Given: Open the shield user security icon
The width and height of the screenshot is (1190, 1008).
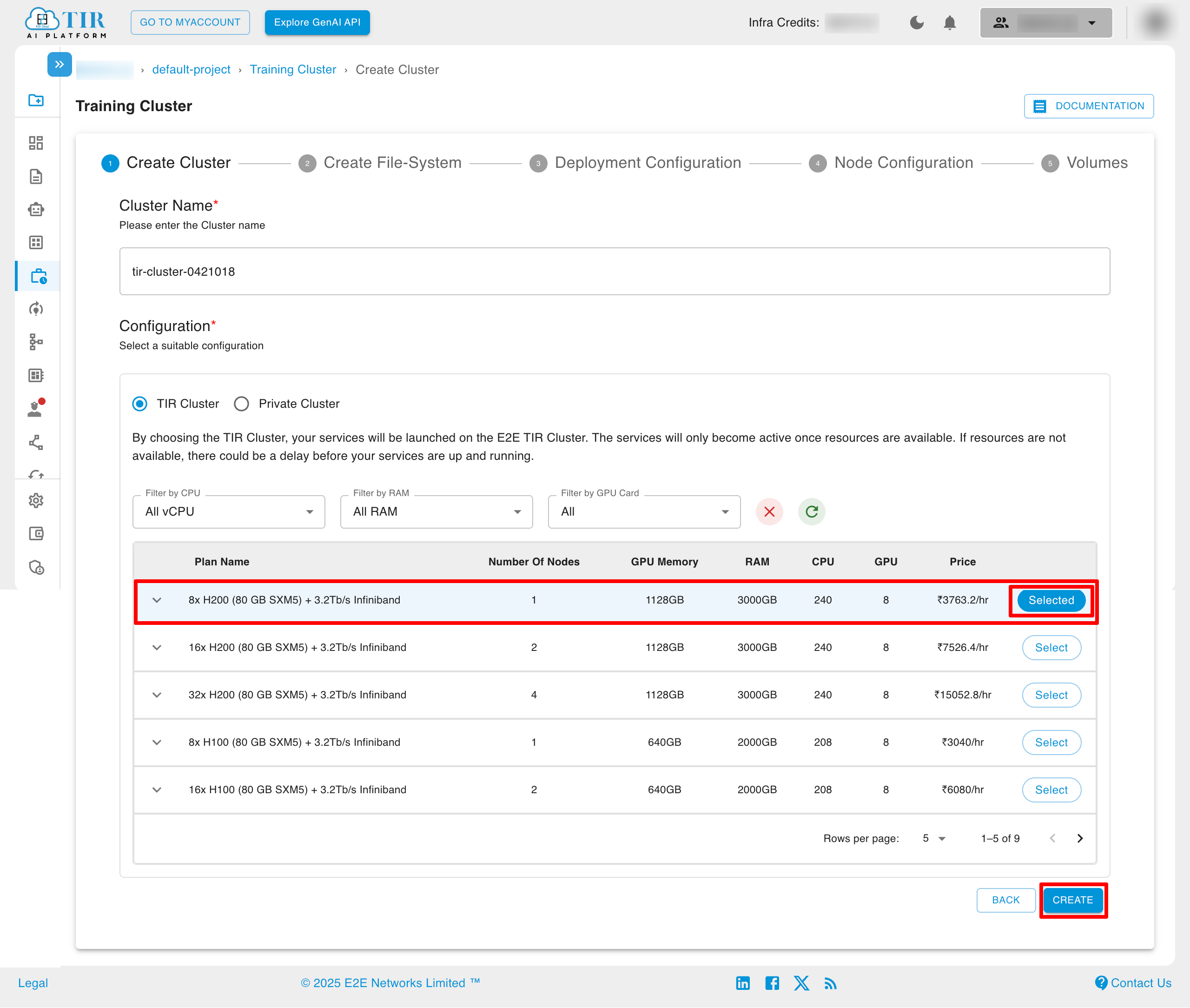Looking at the screenshot, I should click(37, 567).
